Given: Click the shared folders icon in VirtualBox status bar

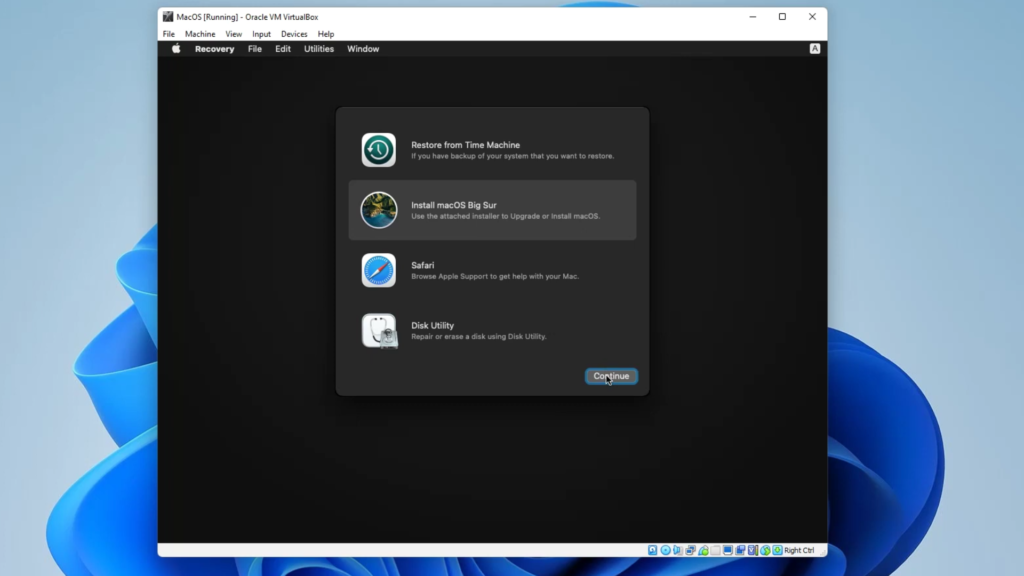Looking at the screenshot, I should pos(715,551).
